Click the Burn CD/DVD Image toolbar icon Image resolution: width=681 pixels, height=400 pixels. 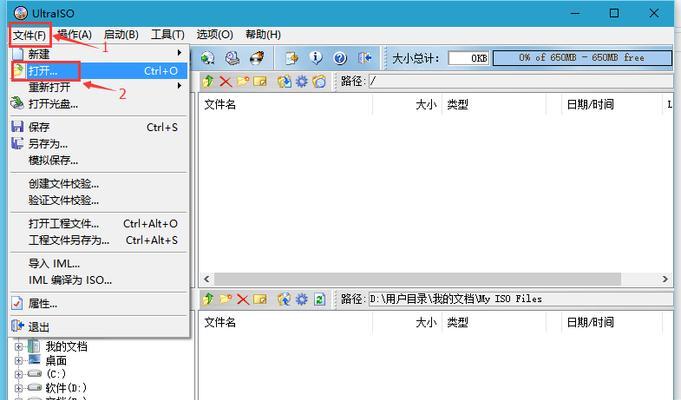pyautogui.click(x=257, y=58)
